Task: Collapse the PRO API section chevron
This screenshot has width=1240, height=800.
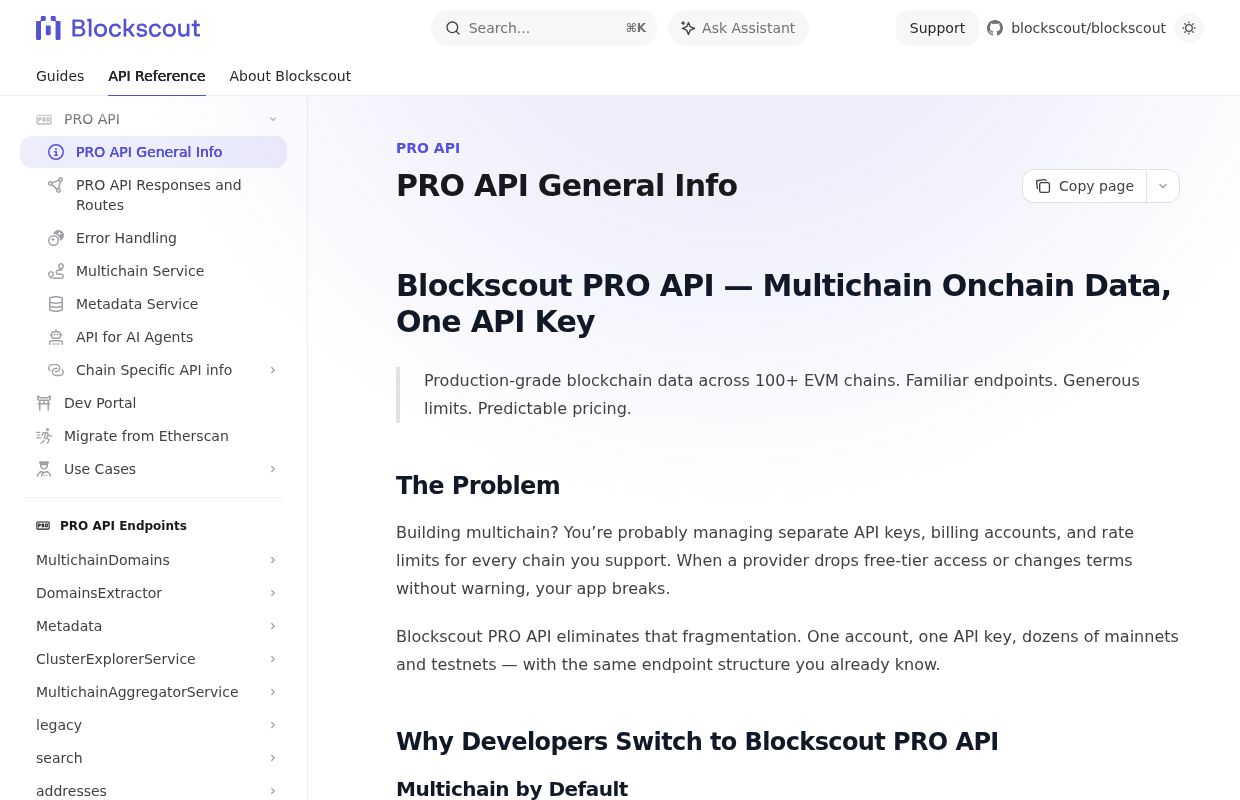Action: tap(273, 119)
